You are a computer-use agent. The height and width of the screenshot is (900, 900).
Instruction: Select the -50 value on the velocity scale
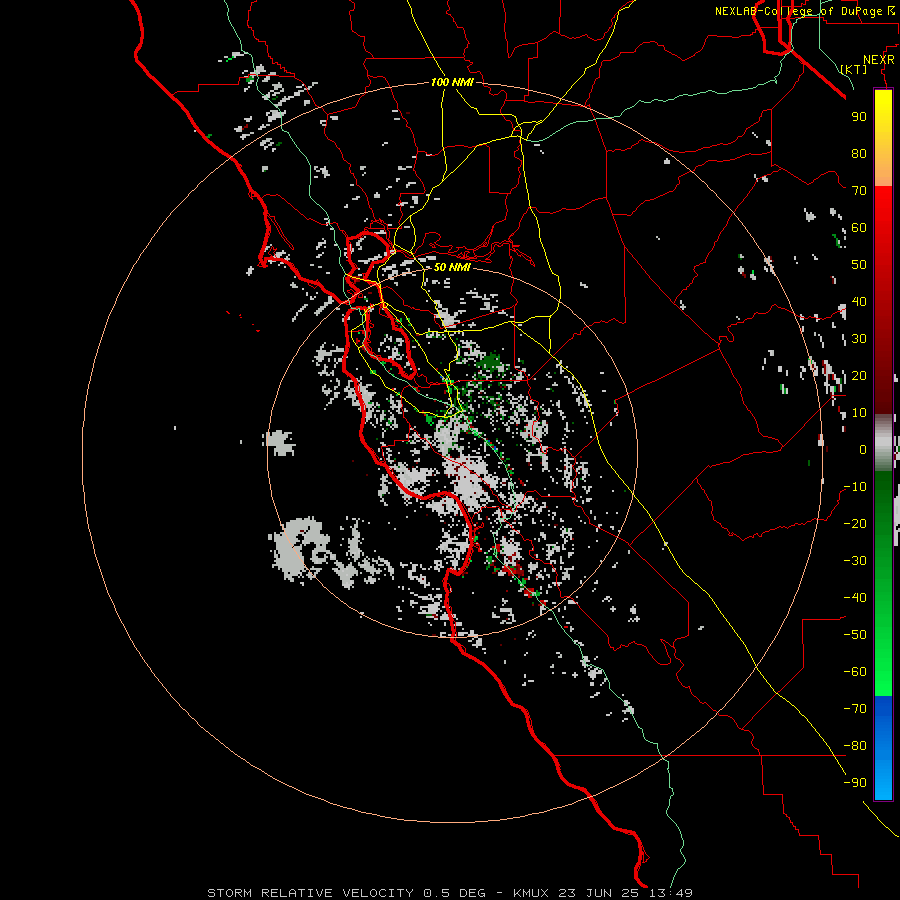(855, 635)
